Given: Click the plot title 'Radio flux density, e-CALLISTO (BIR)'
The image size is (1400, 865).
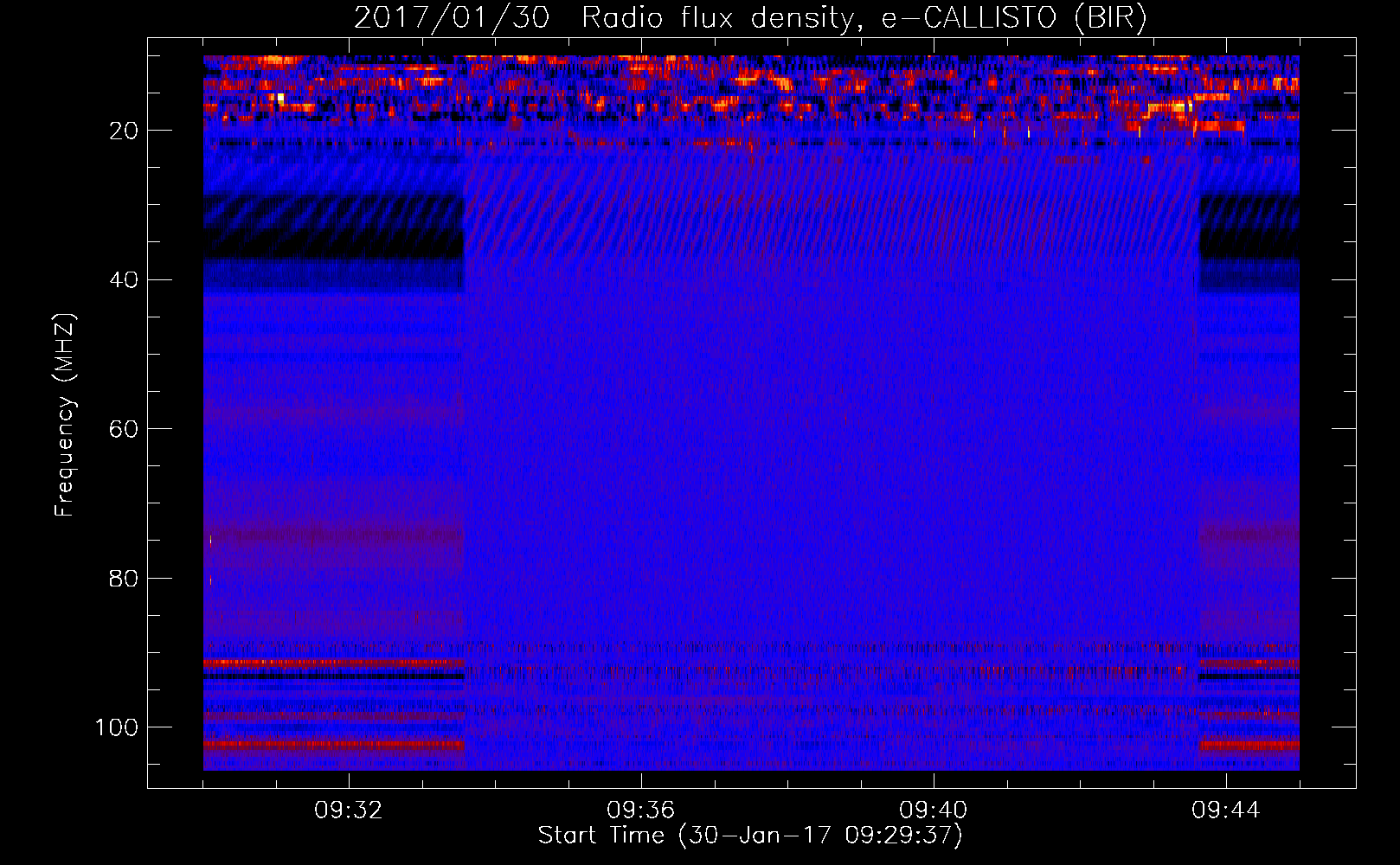Looking at the screenshot, I should (864, 18).
